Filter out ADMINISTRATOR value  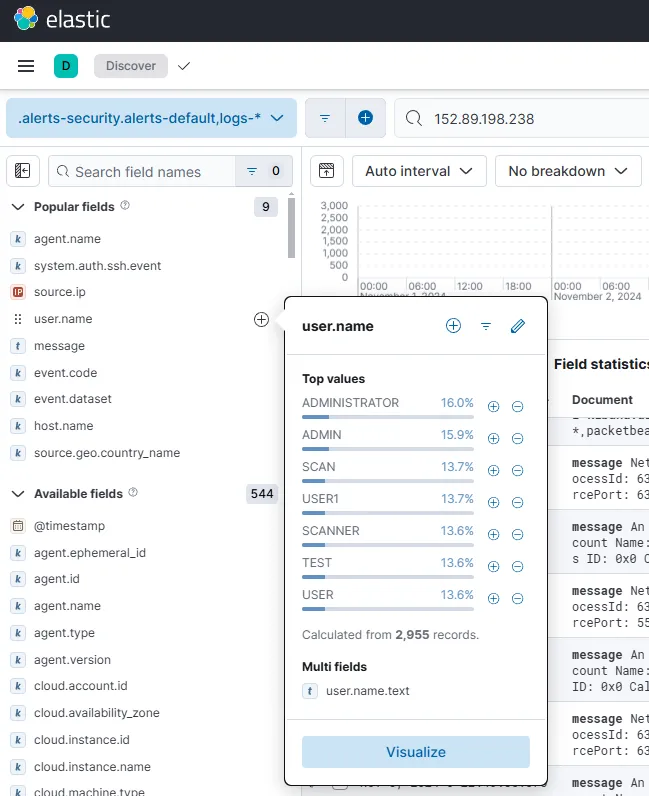[x=517, y=406]
